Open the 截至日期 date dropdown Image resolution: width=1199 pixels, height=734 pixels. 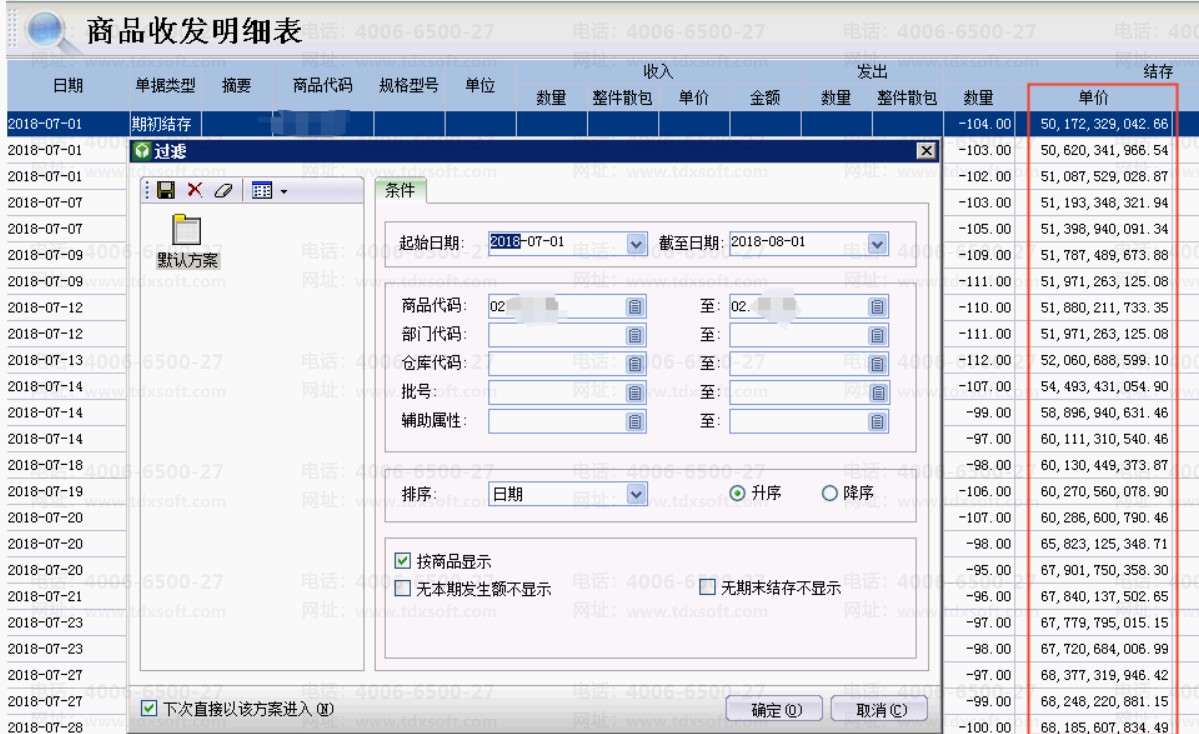[877, 244]
